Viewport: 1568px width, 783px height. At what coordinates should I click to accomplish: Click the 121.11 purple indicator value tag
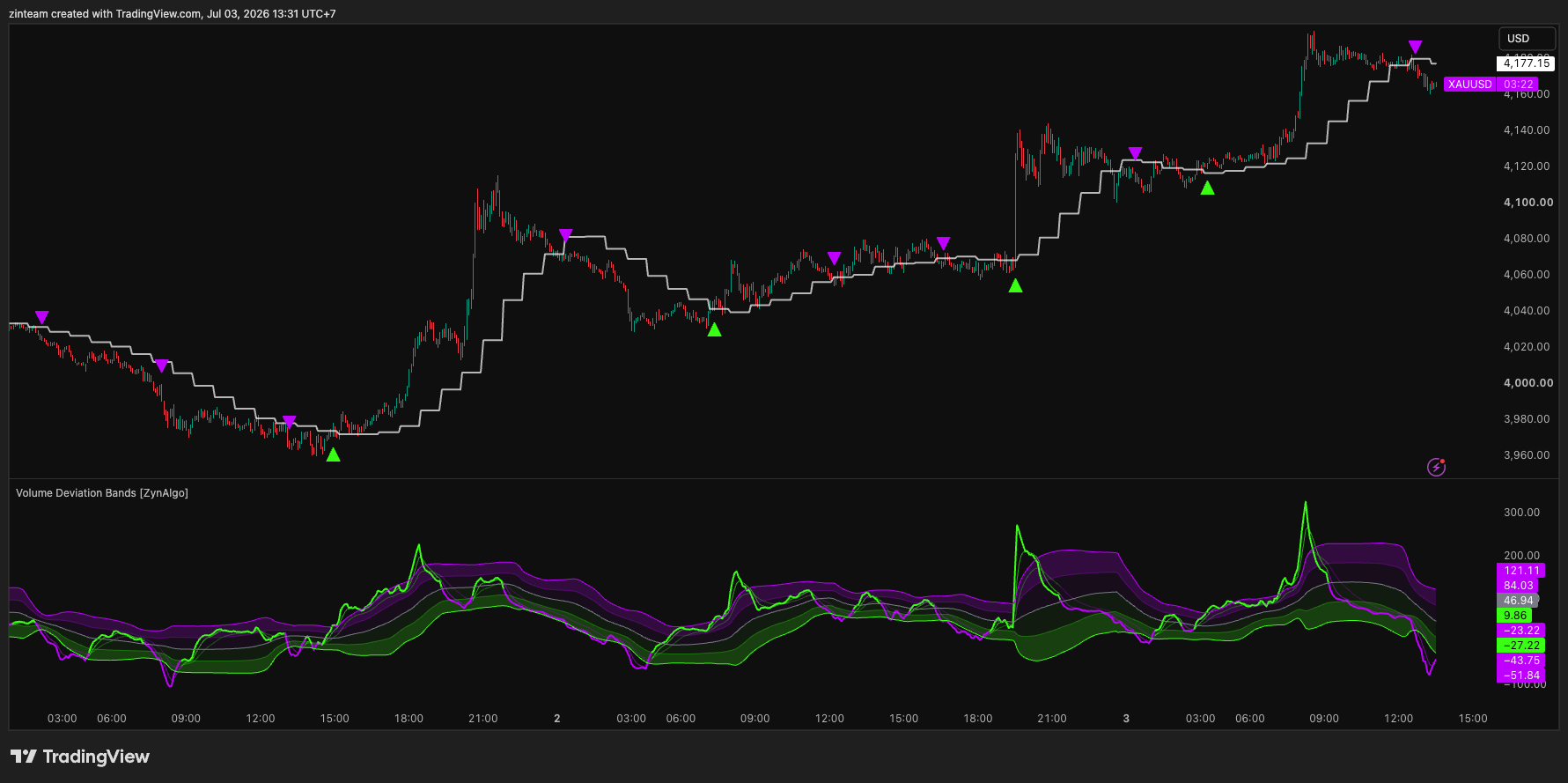click(1520, 571)
